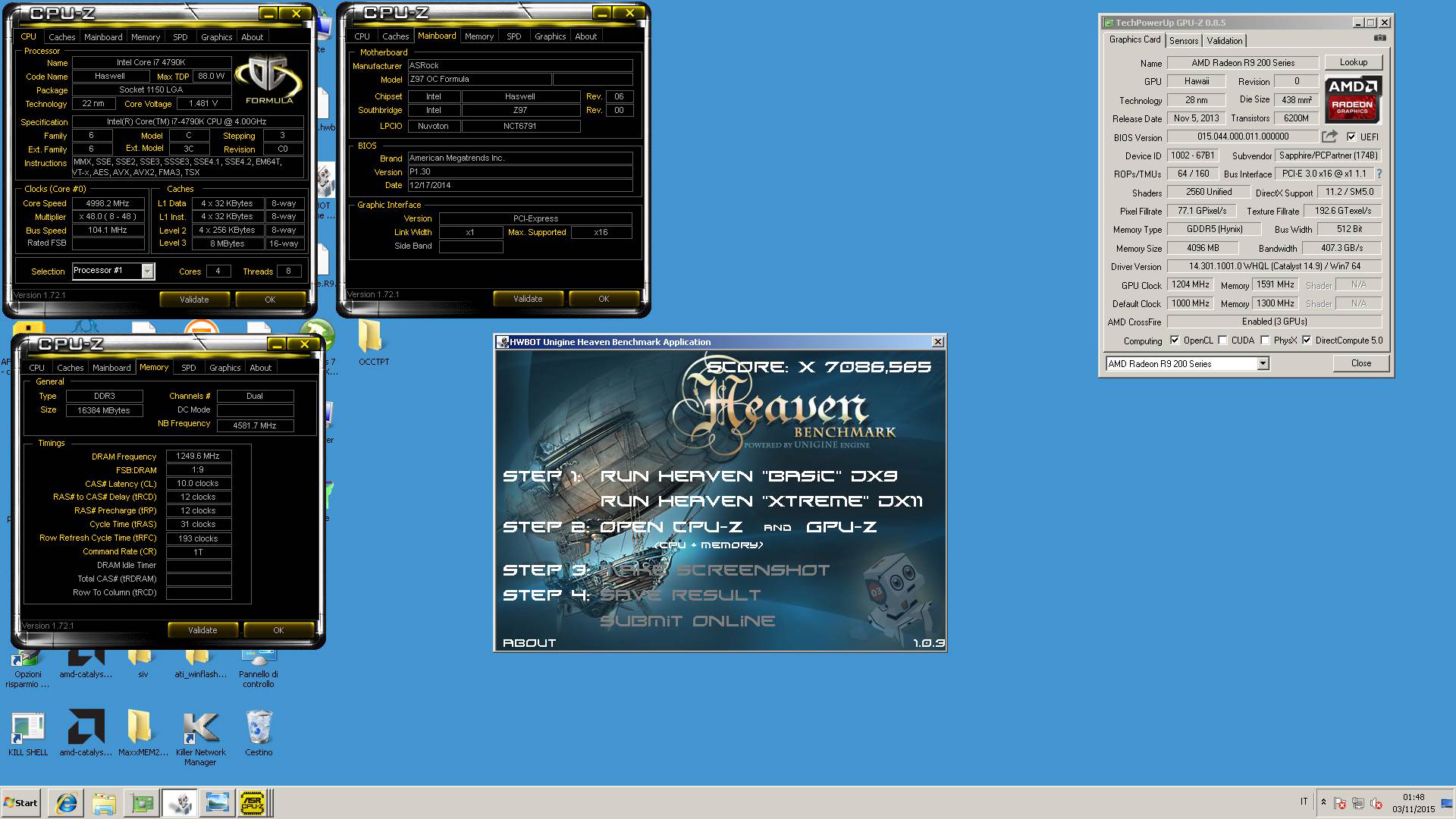Click the AMD CrossFire Enabled (3 GPUs) field

1274,322
